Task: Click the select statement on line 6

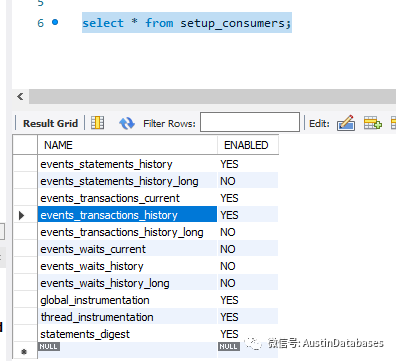Action: click(x=187, y=23)
